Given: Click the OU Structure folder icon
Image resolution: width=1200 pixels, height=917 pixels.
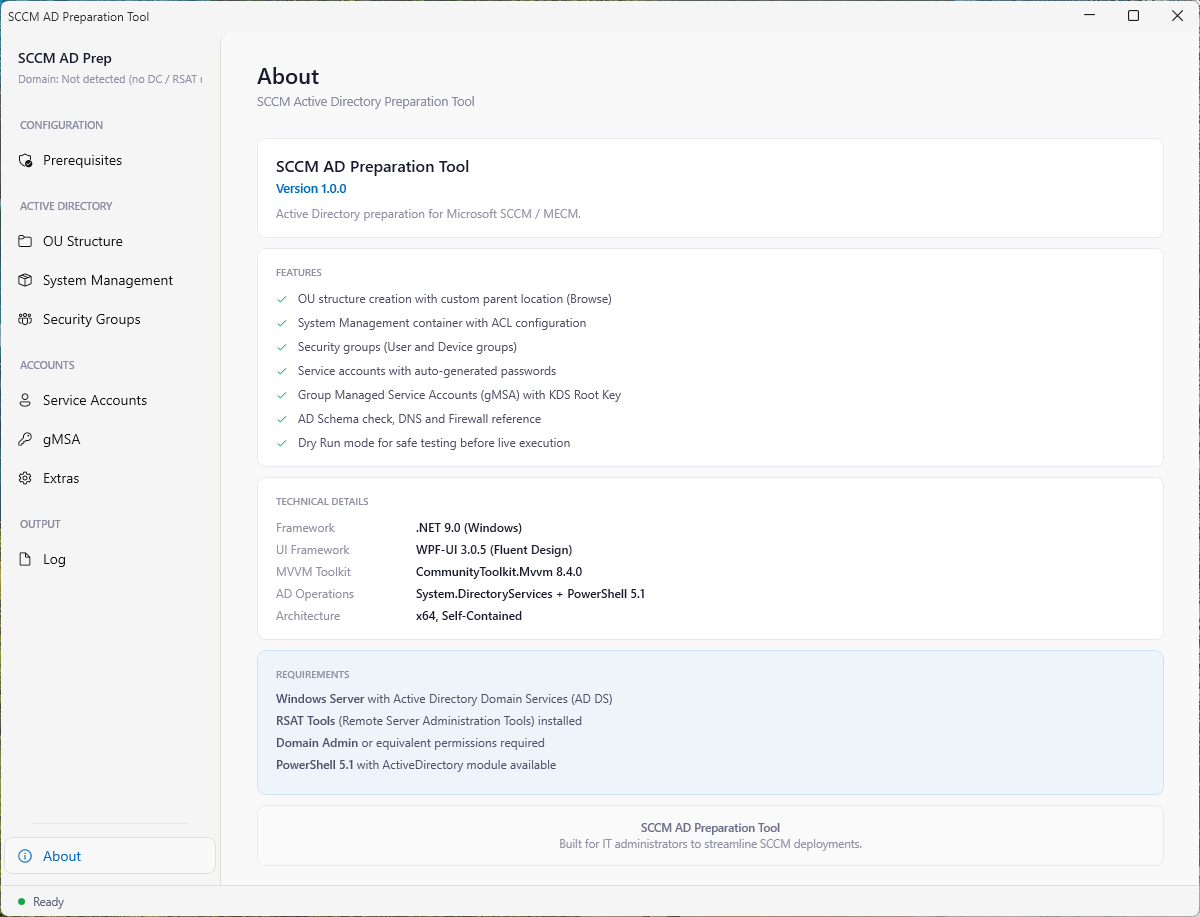Looking at the screenshot, I should tap(25, 242).
